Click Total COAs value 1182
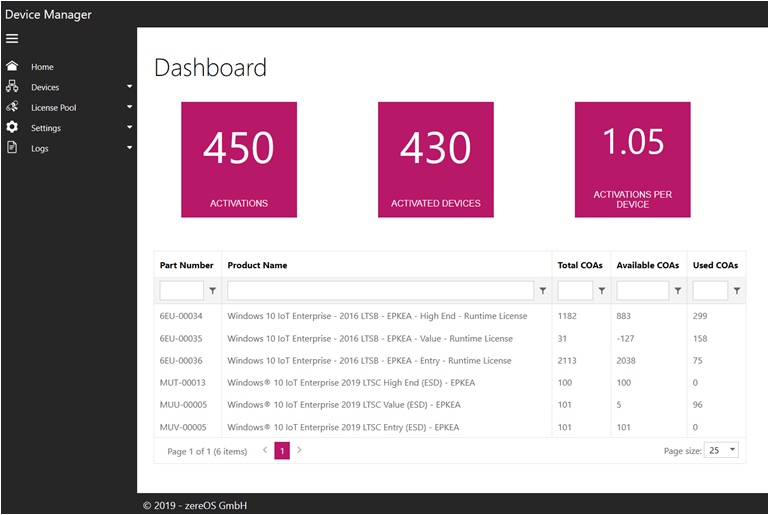This screenshot has width=769, height=515. [x=567, y=316]
